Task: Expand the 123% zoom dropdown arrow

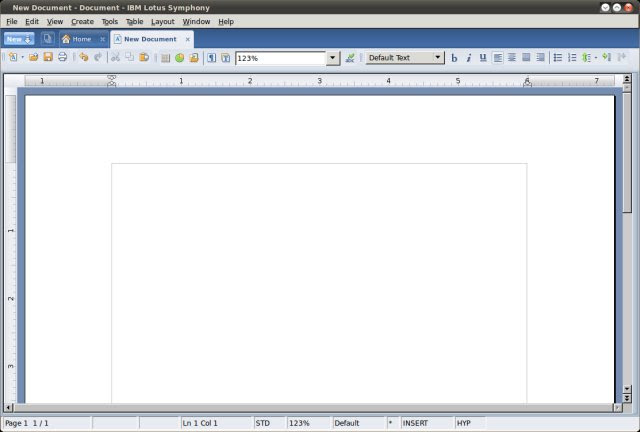Action: 333,58
